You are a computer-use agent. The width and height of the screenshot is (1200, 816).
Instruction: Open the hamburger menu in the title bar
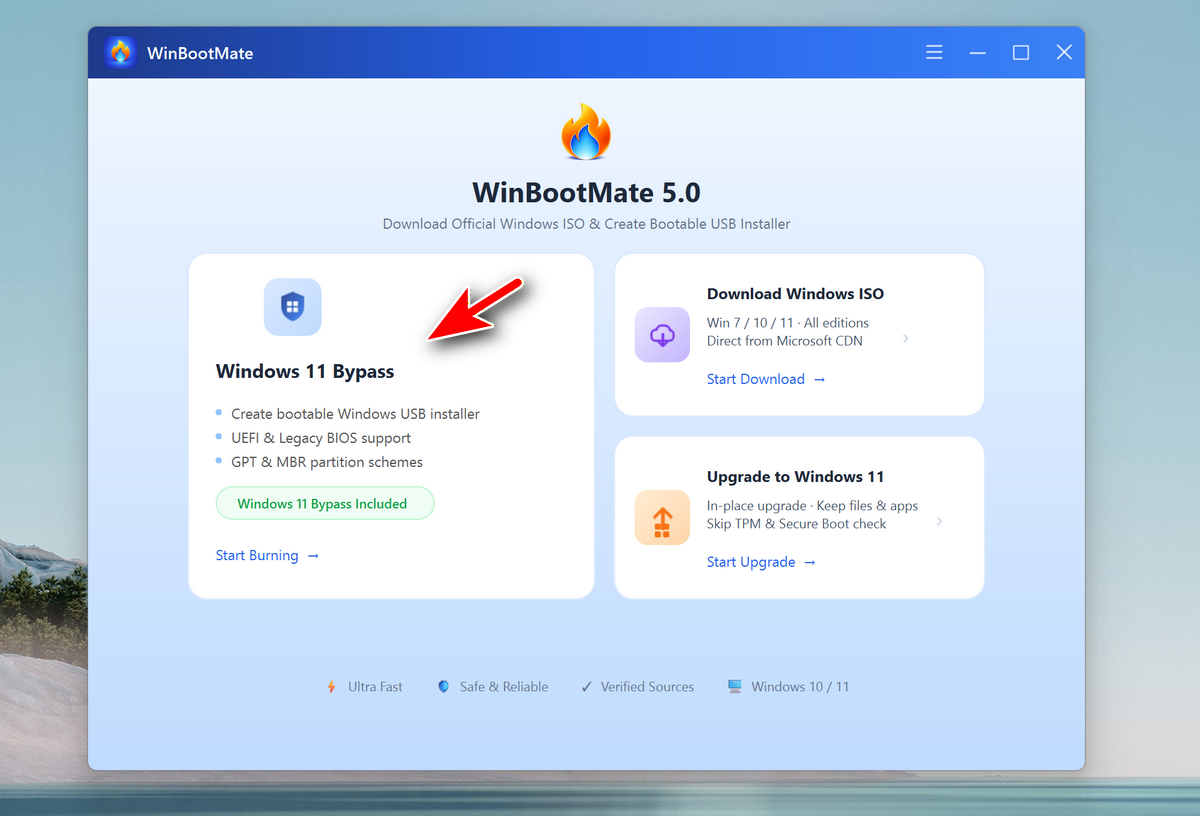[934, 52]
